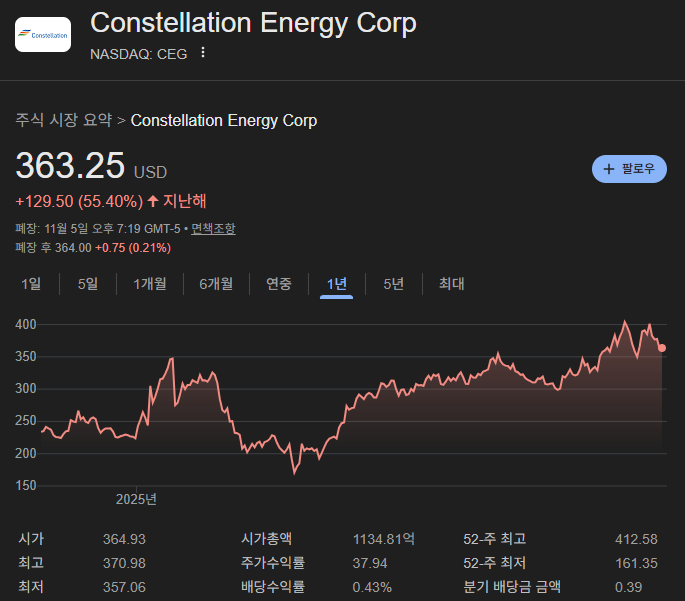The height and width of the screenshot is (601, 685).
Task: Click the NASDAQ: CEG ticker text
Action: [x=138, y=53]
